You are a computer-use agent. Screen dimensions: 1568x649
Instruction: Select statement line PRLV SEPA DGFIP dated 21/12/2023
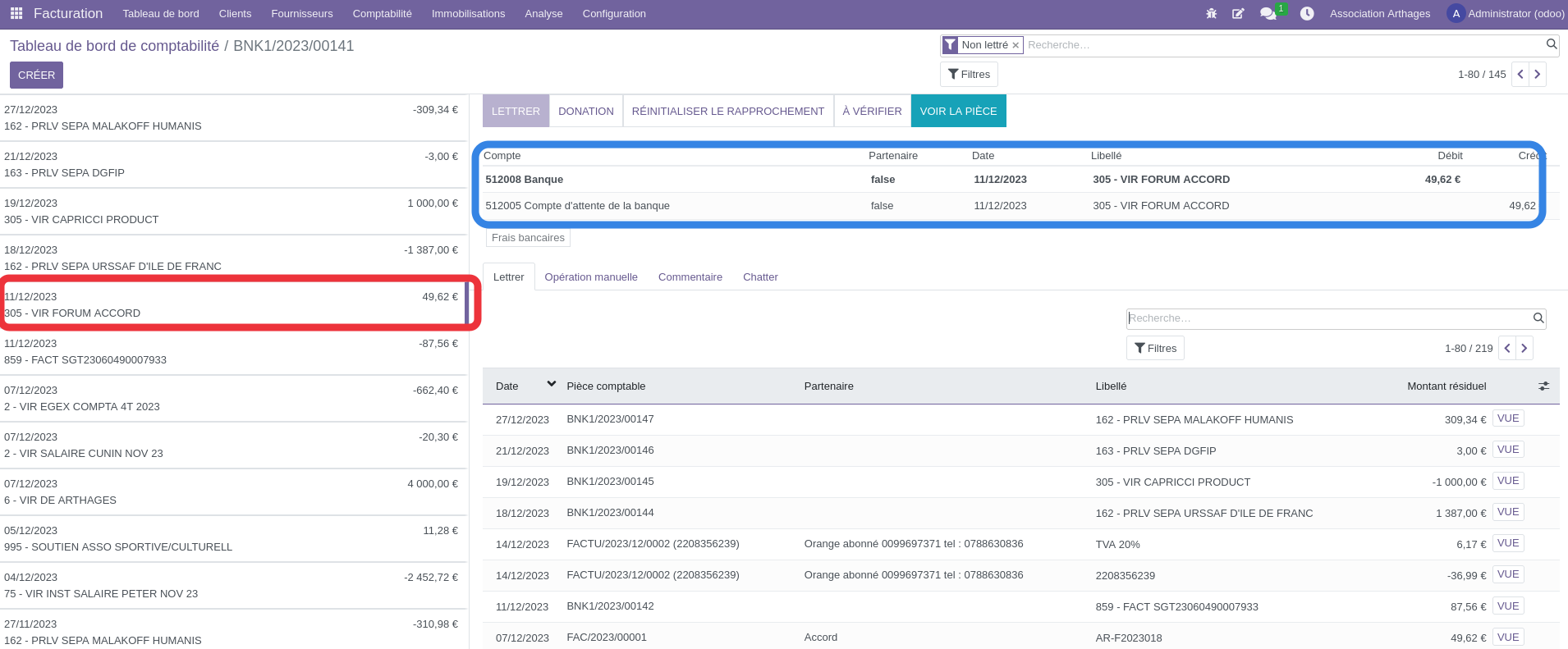click(x=234, y=165)
